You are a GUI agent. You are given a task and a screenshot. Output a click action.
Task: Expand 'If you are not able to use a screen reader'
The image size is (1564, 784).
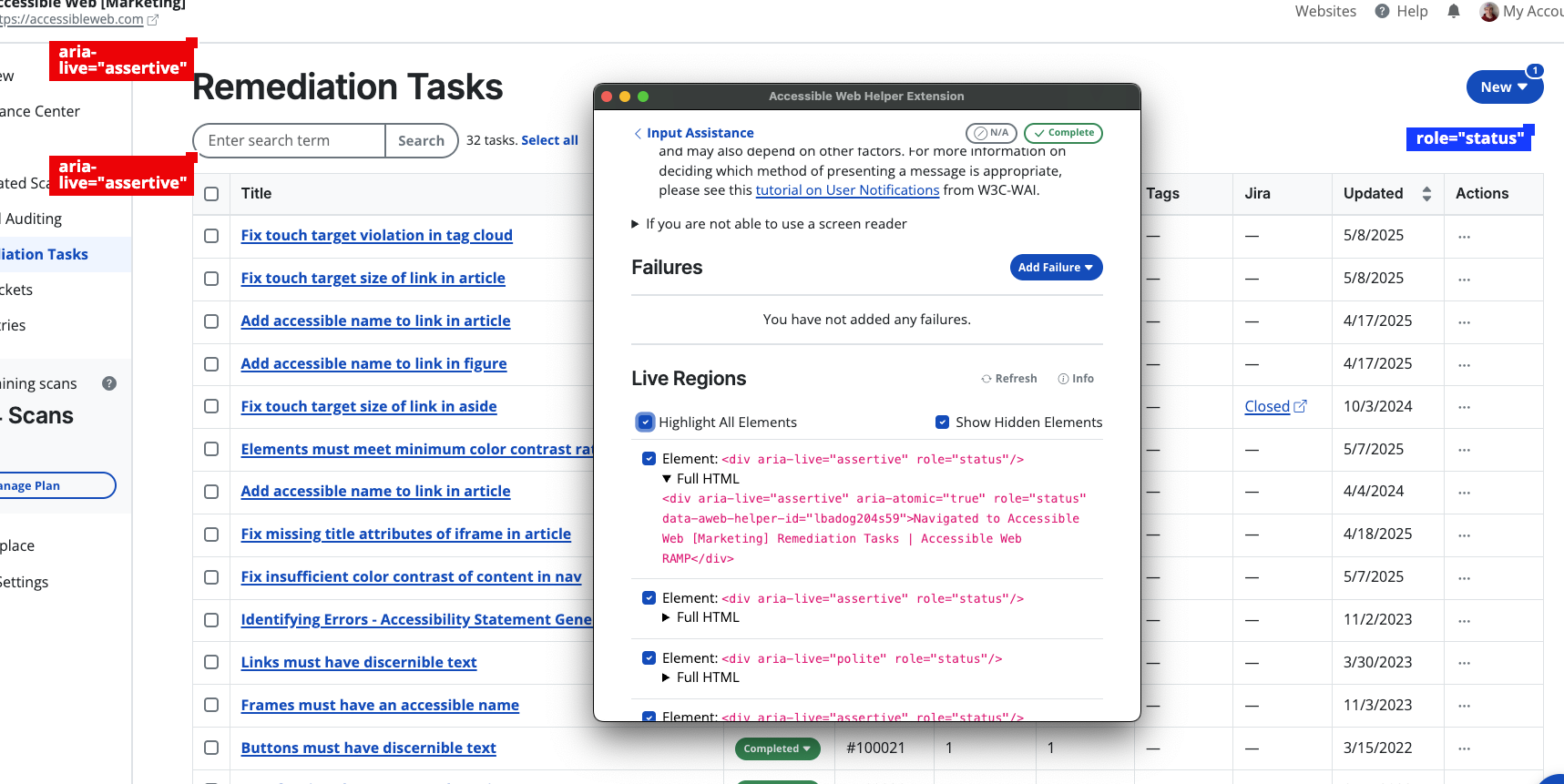(635, 224)
